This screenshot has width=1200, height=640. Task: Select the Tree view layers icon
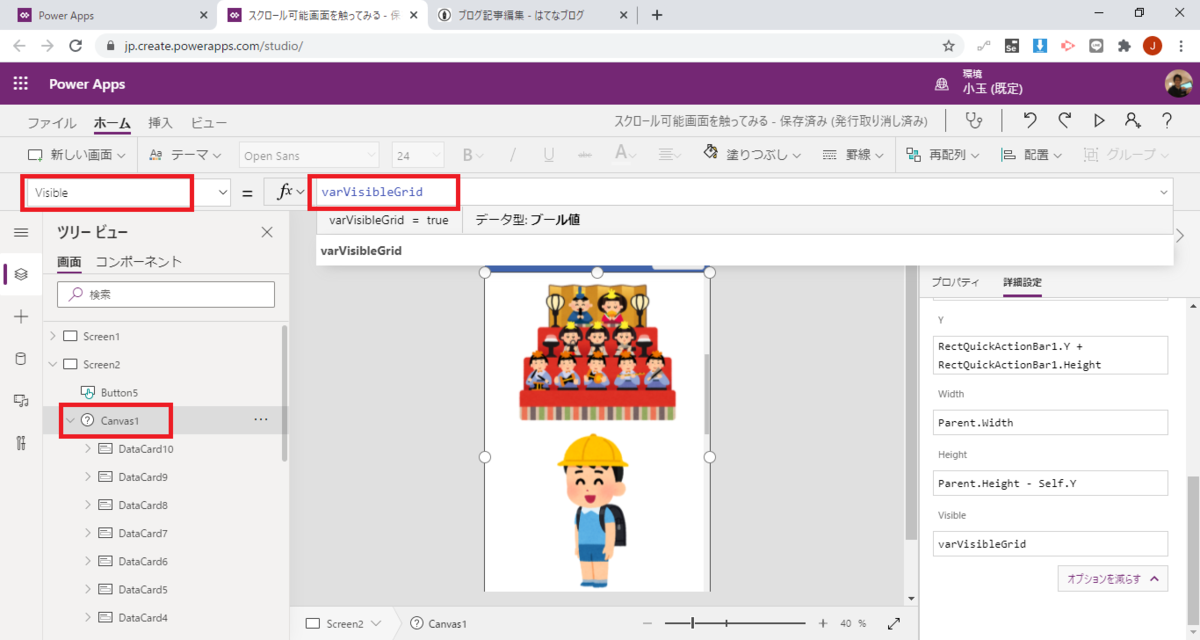coord(21,274)
